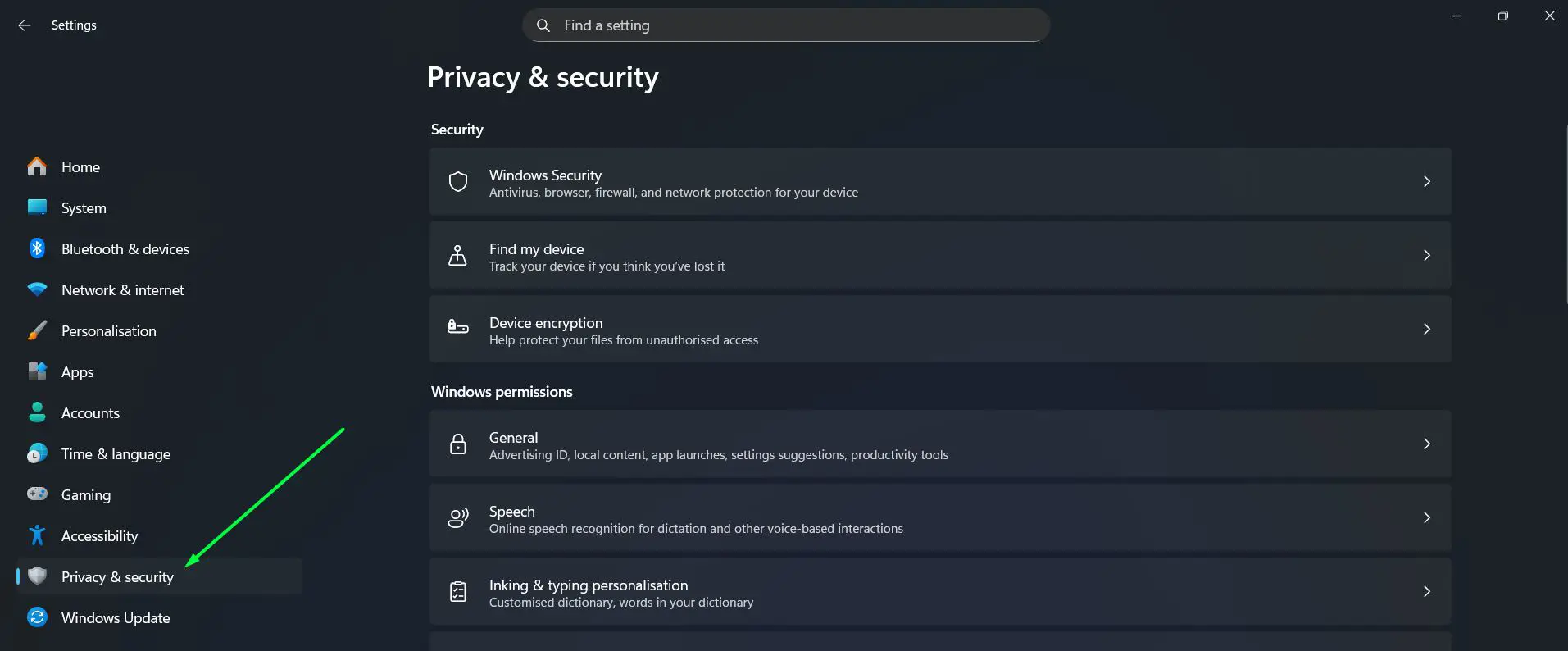Click the Bluetooth & devices sidebar icon
The width and height of the screenshot is (1568, 651).
(37, 248)
